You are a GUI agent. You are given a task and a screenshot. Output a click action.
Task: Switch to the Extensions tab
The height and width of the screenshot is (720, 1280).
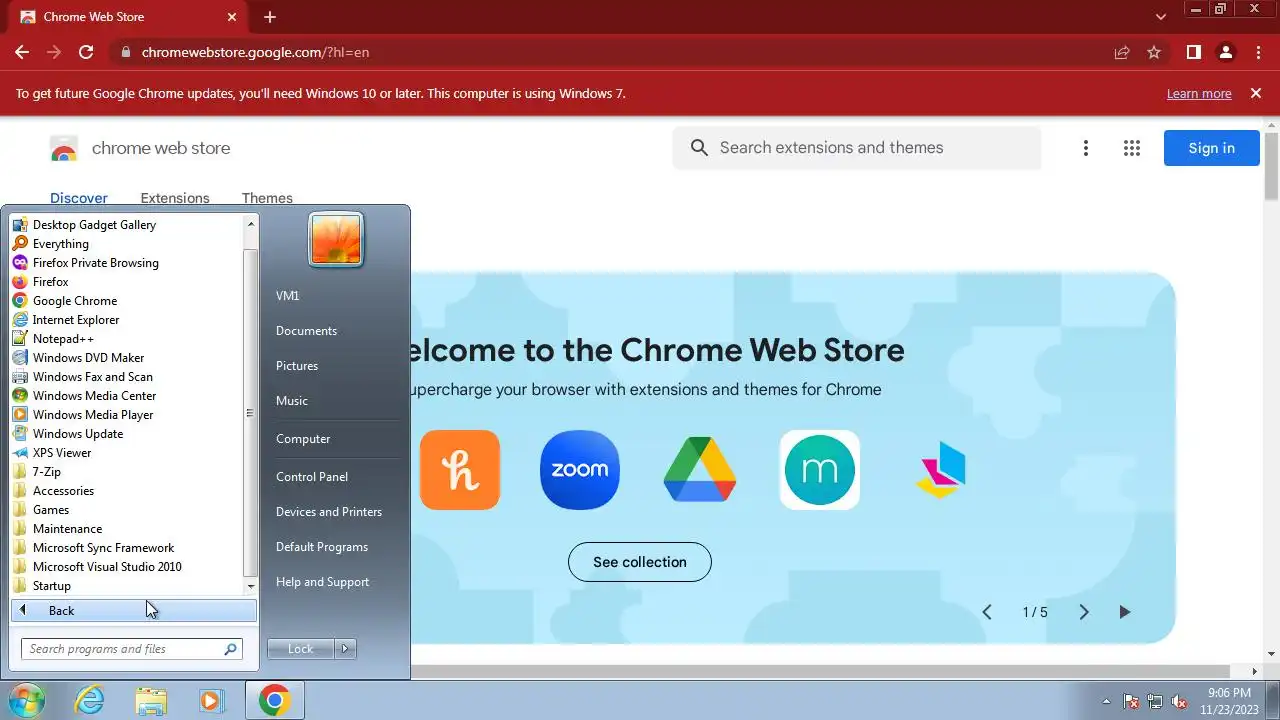click(x=175, y=198)
